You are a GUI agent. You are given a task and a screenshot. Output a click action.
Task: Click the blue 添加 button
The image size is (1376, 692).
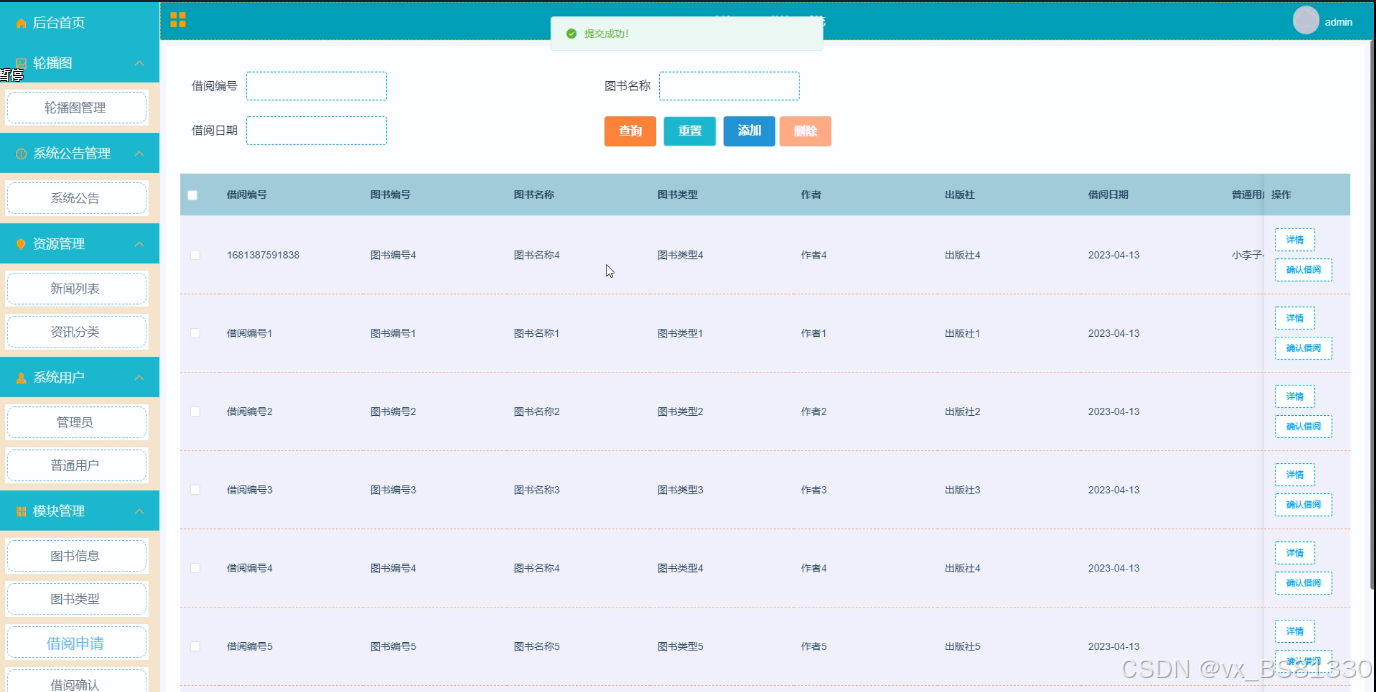tap(749, 131)
